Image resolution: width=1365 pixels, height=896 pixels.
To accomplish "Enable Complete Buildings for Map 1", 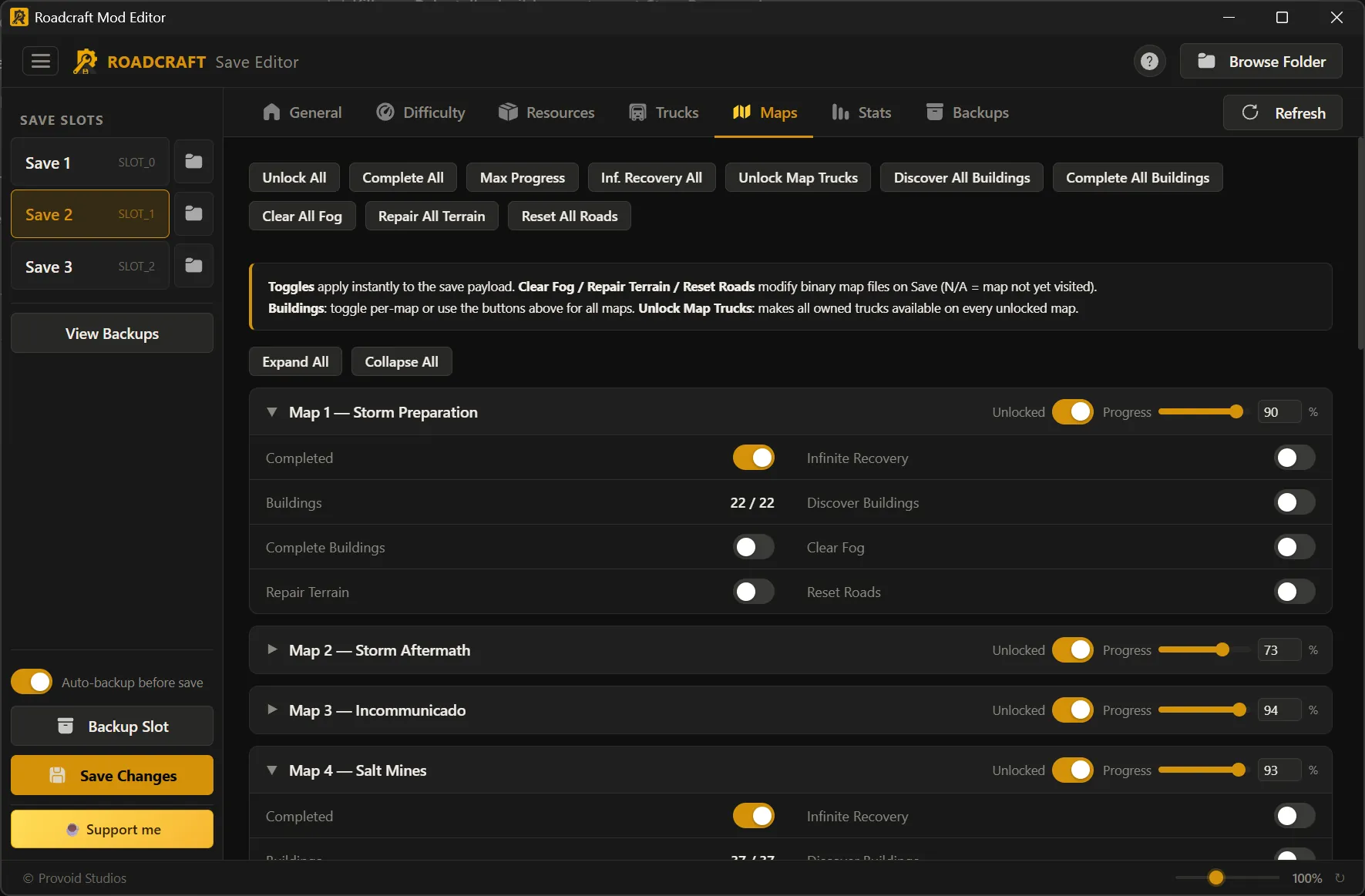I will coord(753,547).
